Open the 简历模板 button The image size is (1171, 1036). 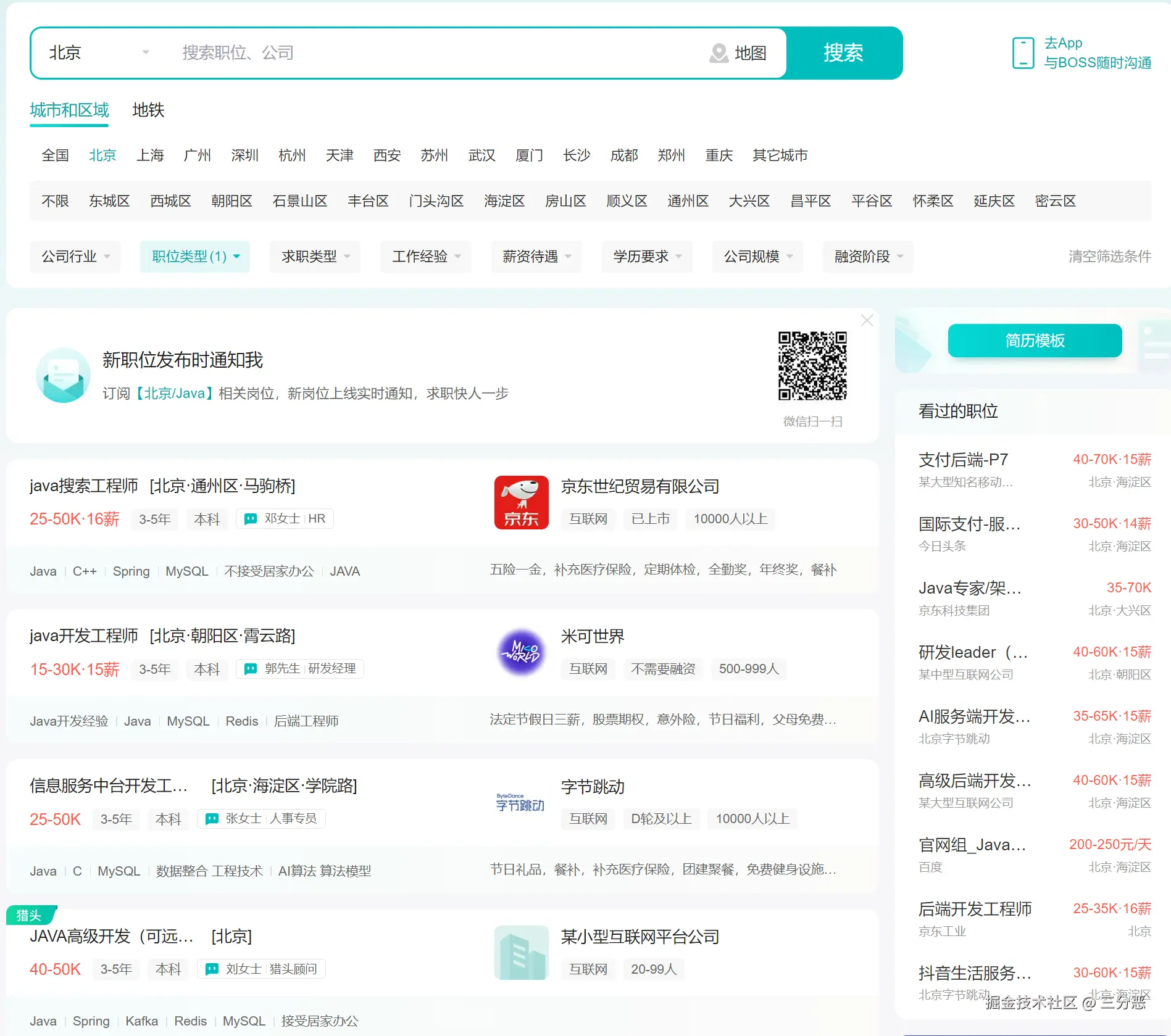[x=1035, y=341]
